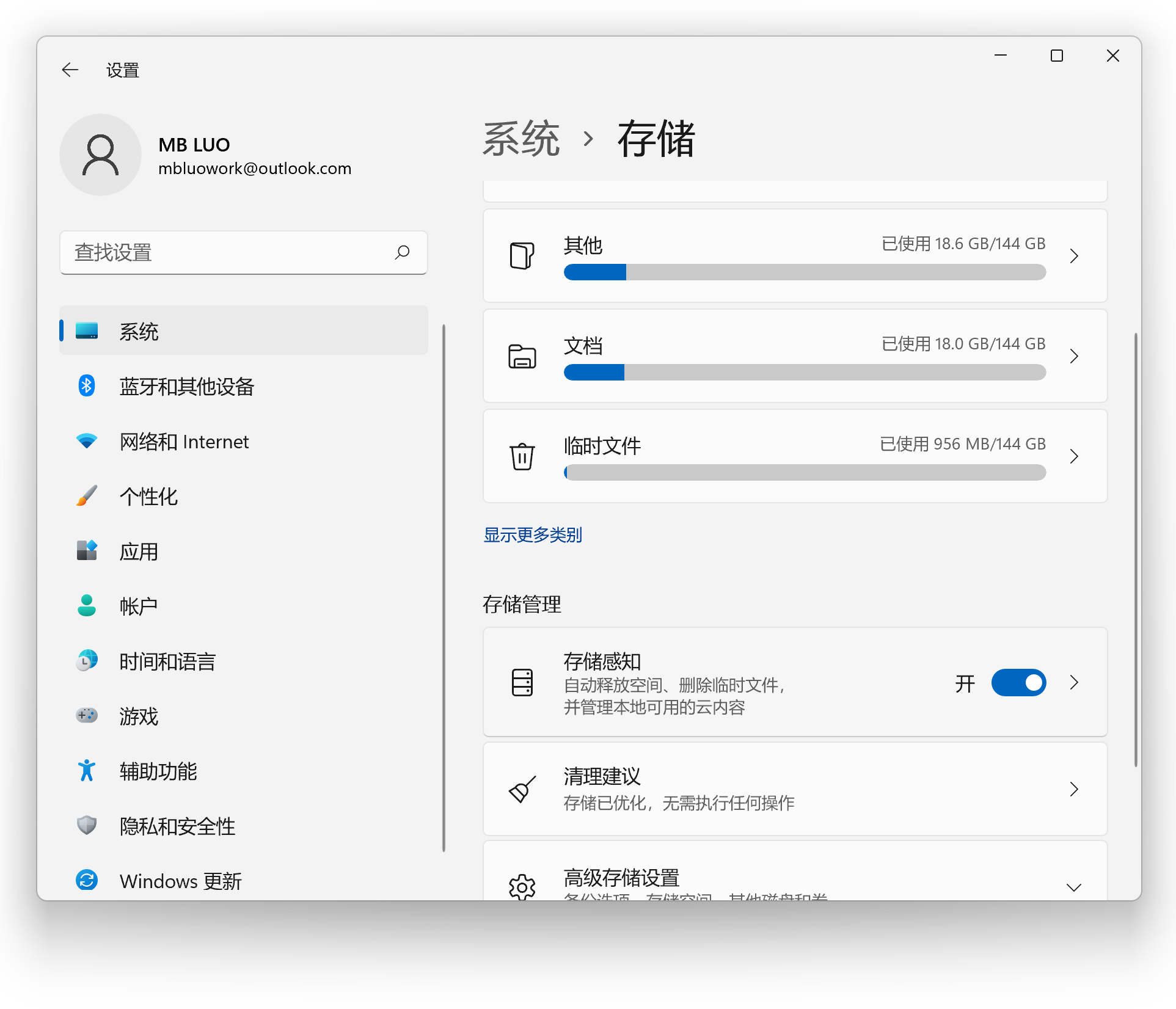Click the MB LUO user name

(194, 145)
